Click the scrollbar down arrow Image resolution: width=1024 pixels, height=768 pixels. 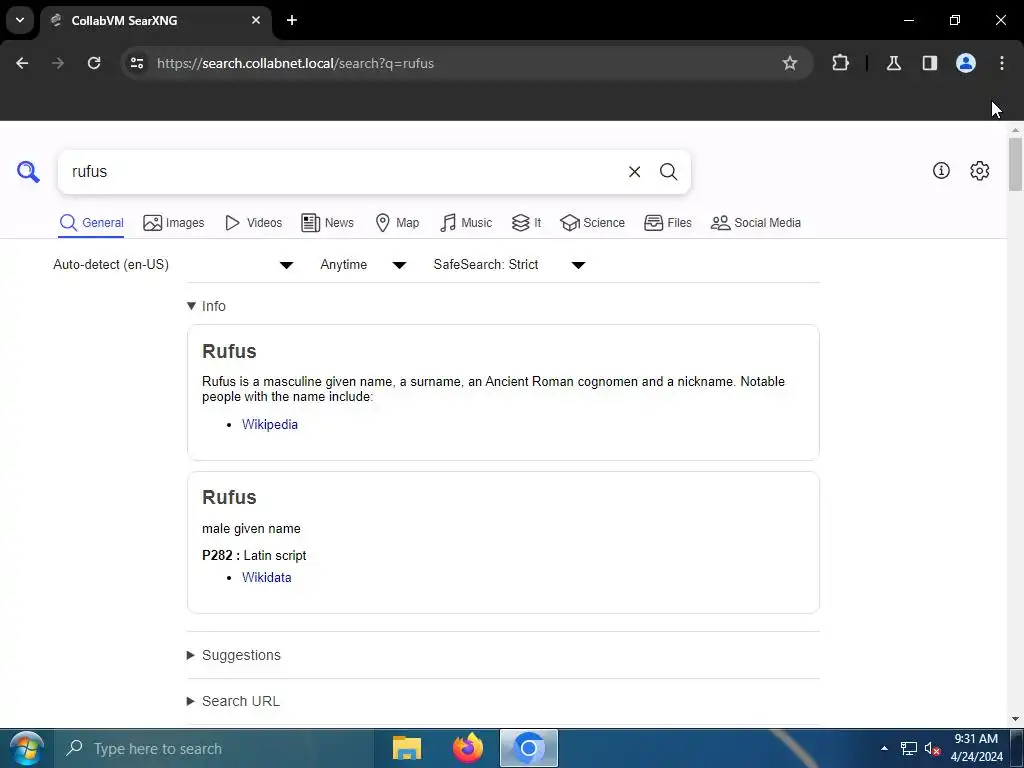pyautogui.click(x=1015, y=719)
